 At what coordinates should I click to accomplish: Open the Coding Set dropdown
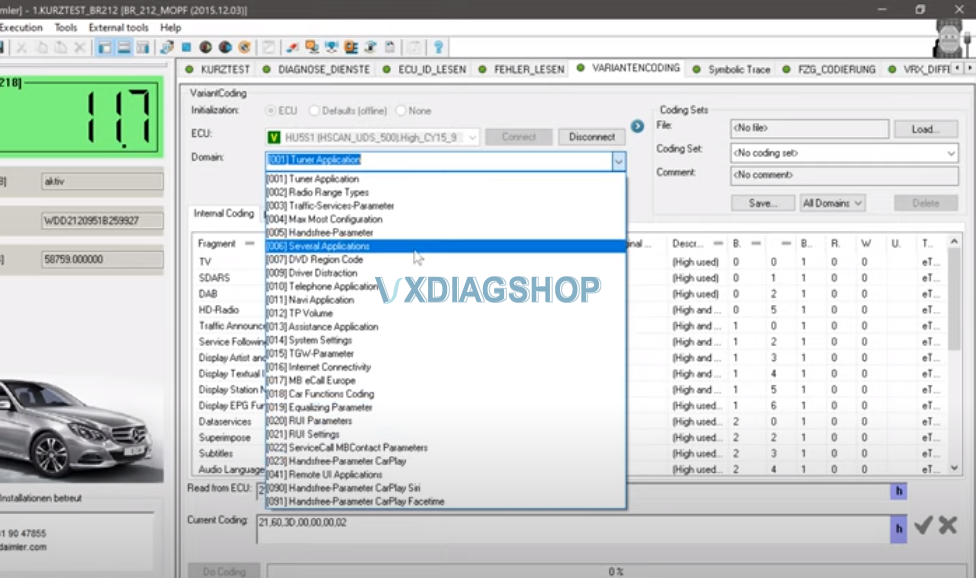coord(951,153)
